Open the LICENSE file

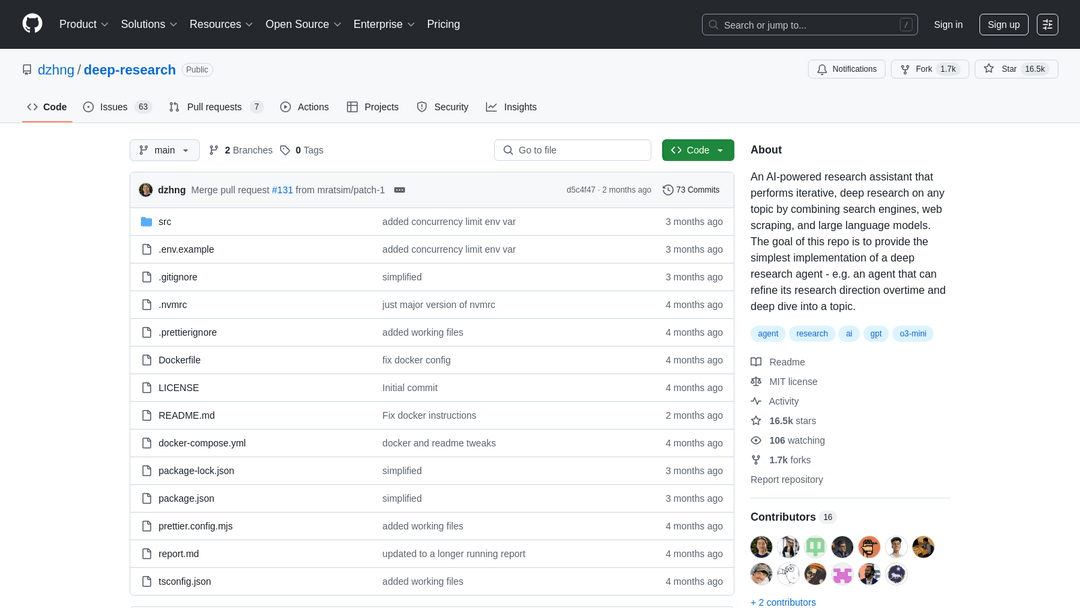[x=178, y=388]
